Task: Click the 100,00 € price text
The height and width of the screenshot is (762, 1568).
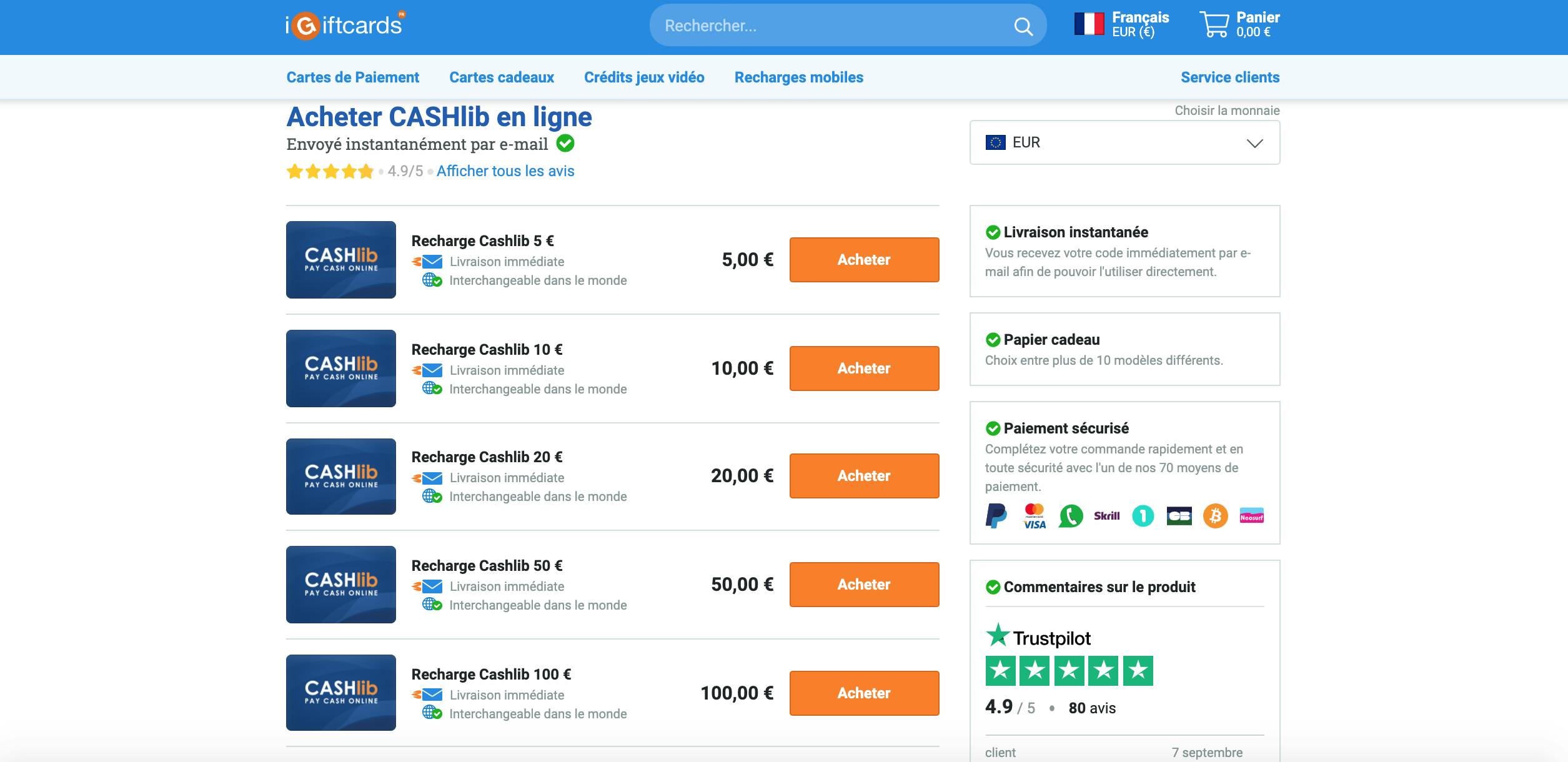Action: [737, 693]
